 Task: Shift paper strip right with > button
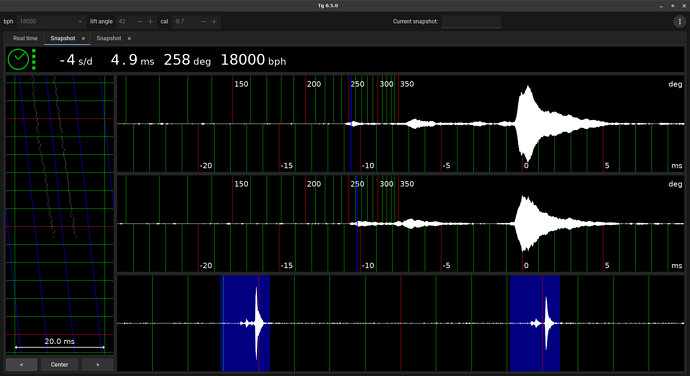tap(98, 365)
